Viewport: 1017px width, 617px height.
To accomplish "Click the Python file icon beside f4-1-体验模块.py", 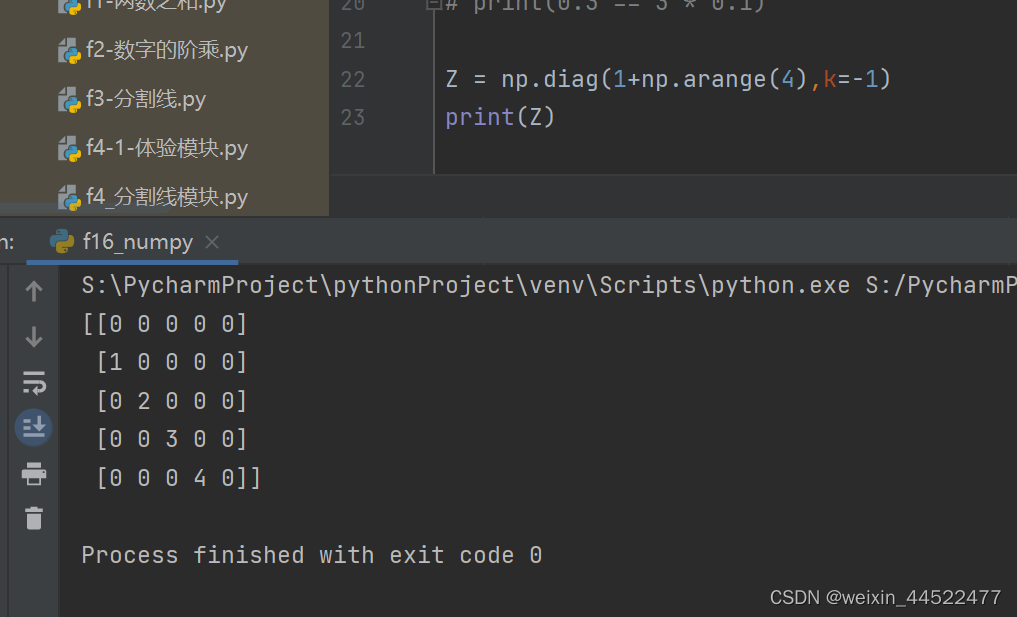I will click(x=69, y=149).
